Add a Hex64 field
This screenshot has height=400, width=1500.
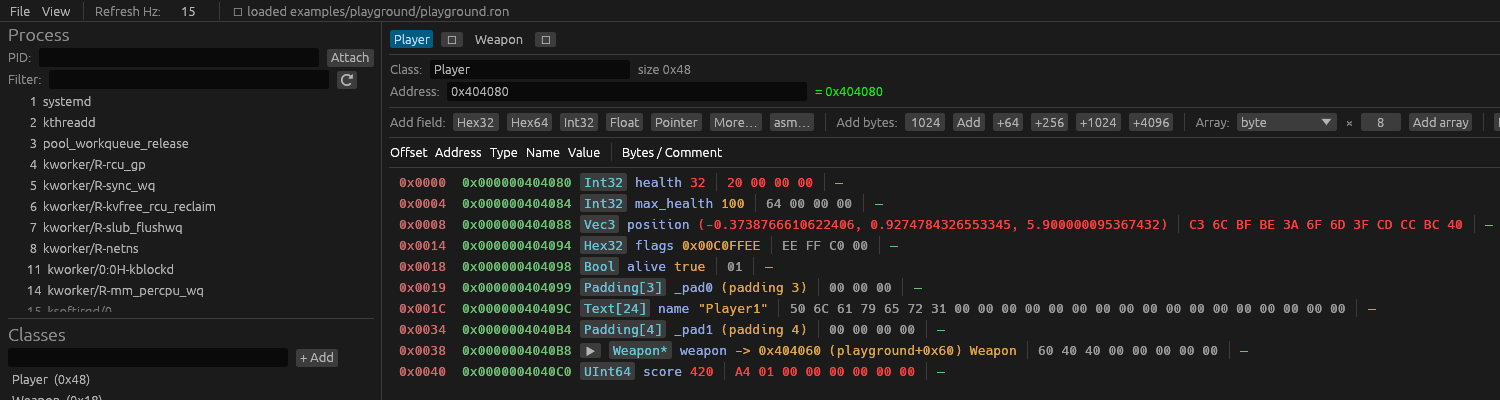pos(530,122)
